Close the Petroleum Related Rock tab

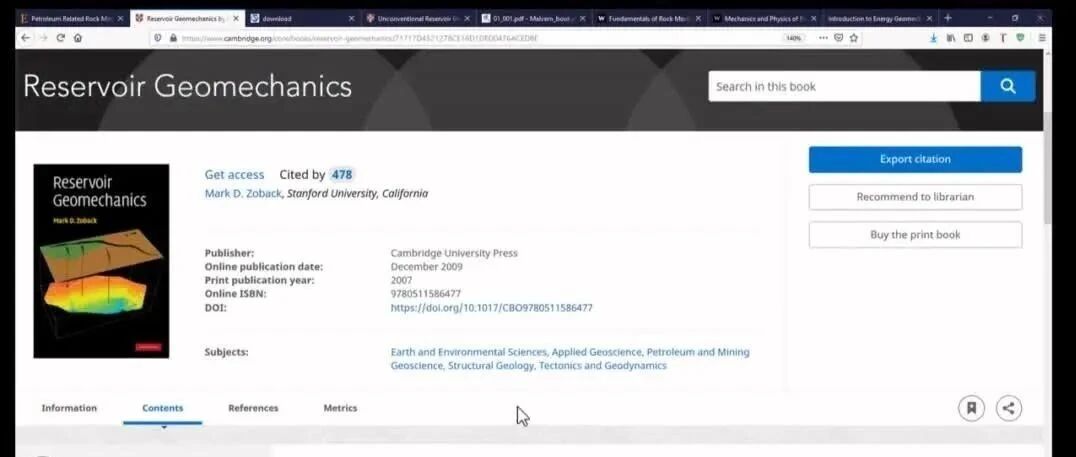click(120, 19)
